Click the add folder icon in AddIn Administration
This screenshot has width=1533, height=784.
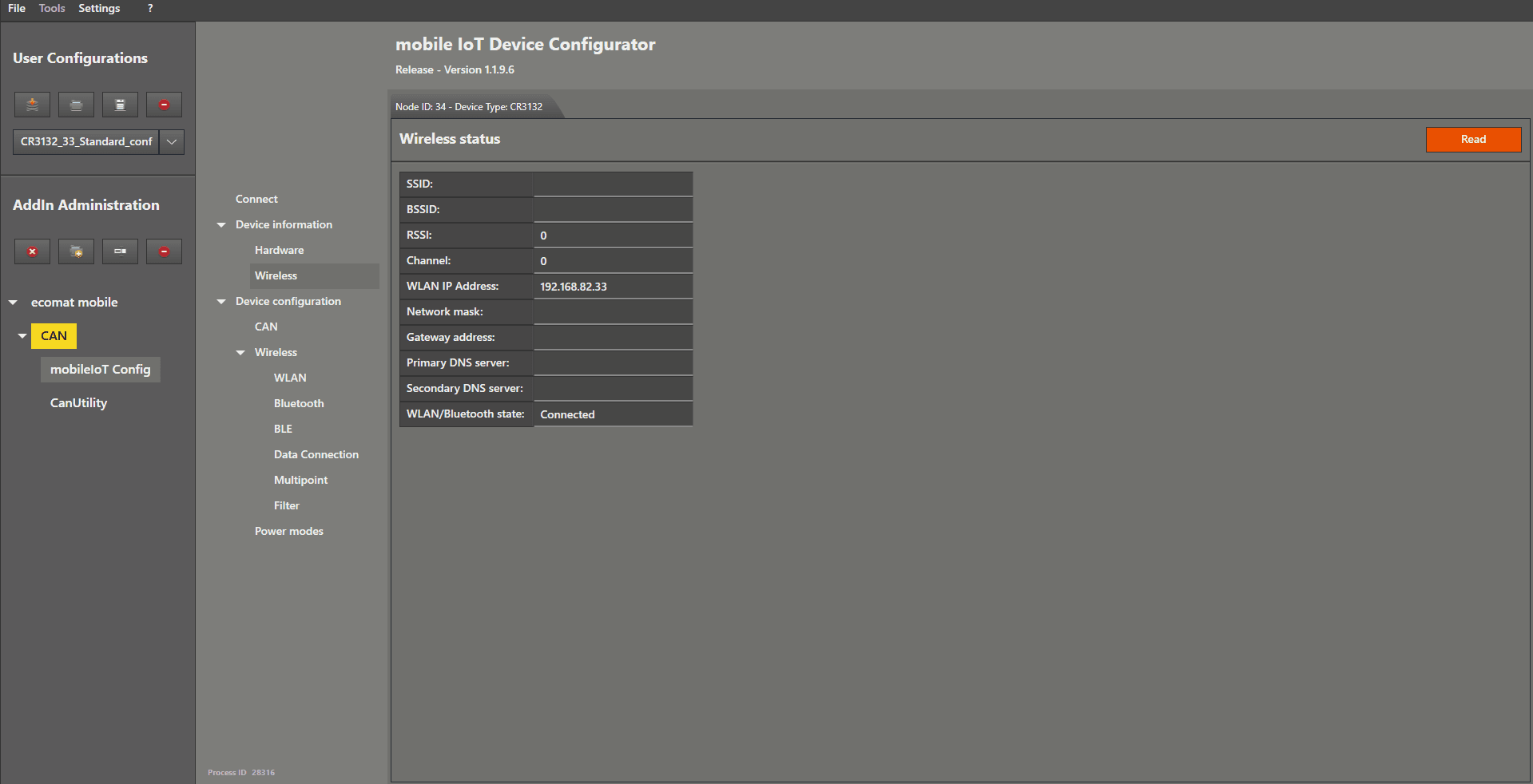click(x=76, y=251)
